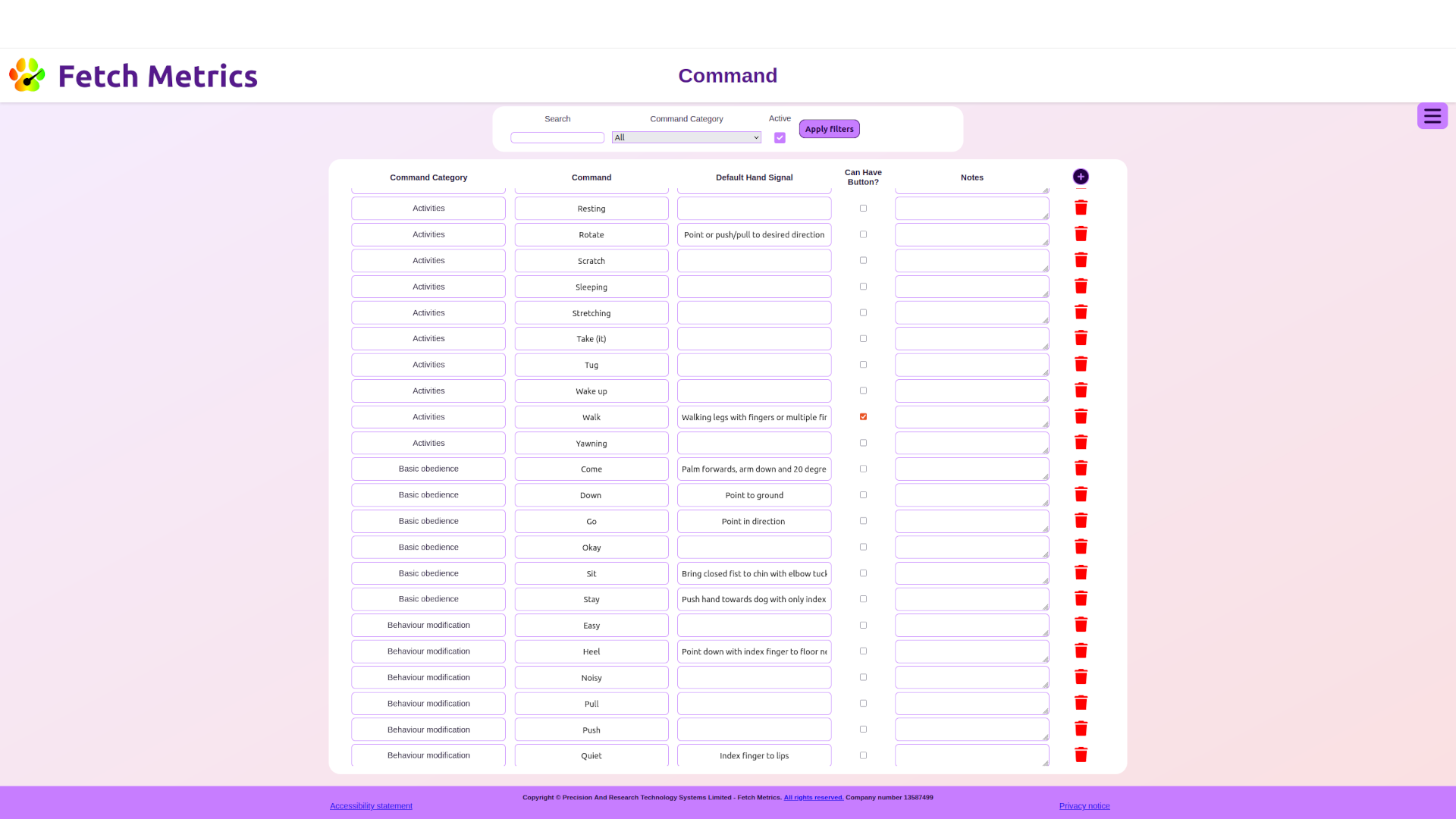Enable Can Have Button for Come
Screen dimensions: 1456x819
point(863,469)
